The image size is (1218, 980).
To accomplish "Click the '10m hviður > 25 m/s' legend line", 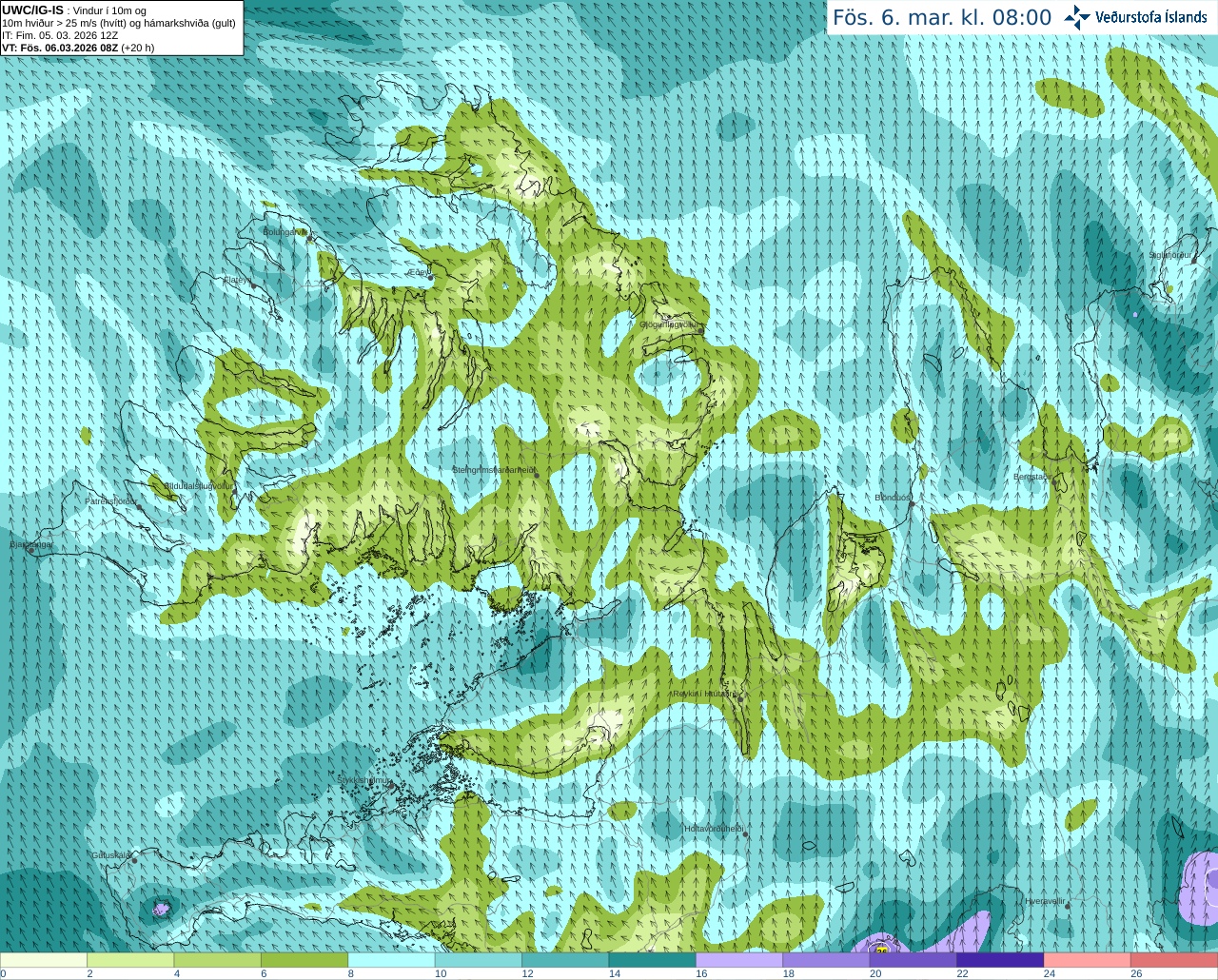I will point(119,23).
